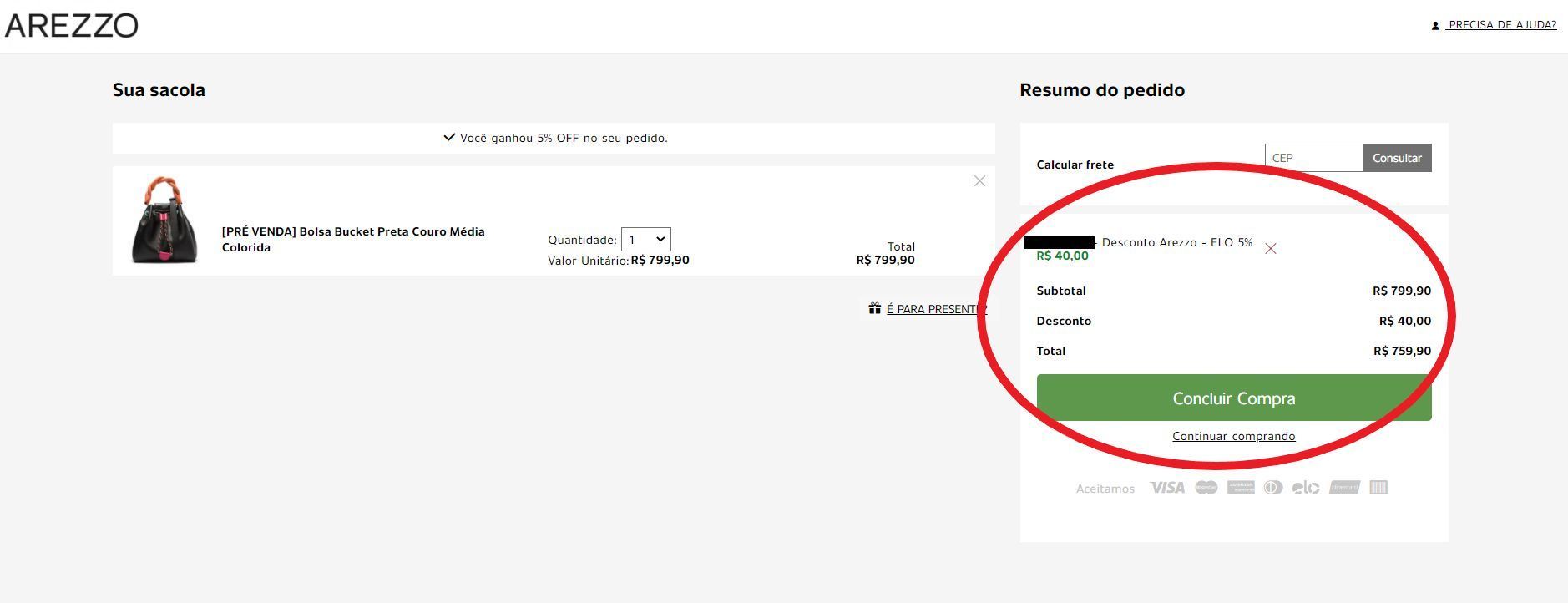This screenshot has height=603, width=1568.
Task: Click the checkmark icon in the 5% OFF banner
Action: click(x=449, y=137)
